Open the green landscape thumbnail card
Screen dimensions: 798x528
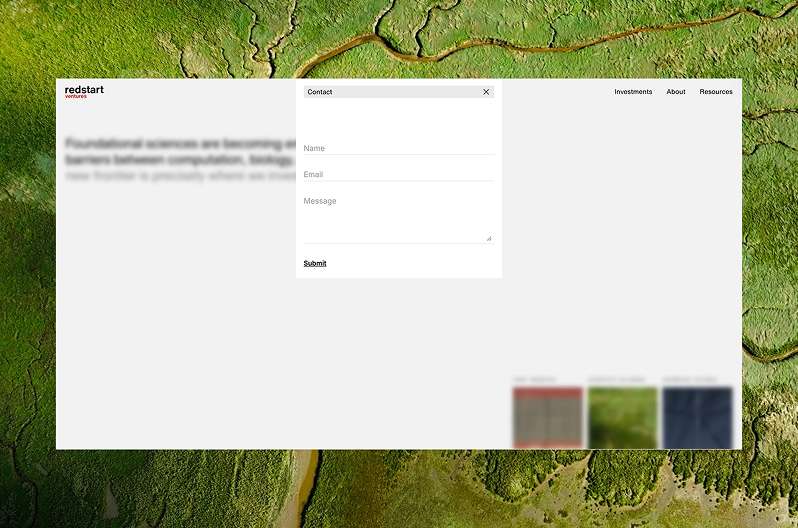point(622,417)
